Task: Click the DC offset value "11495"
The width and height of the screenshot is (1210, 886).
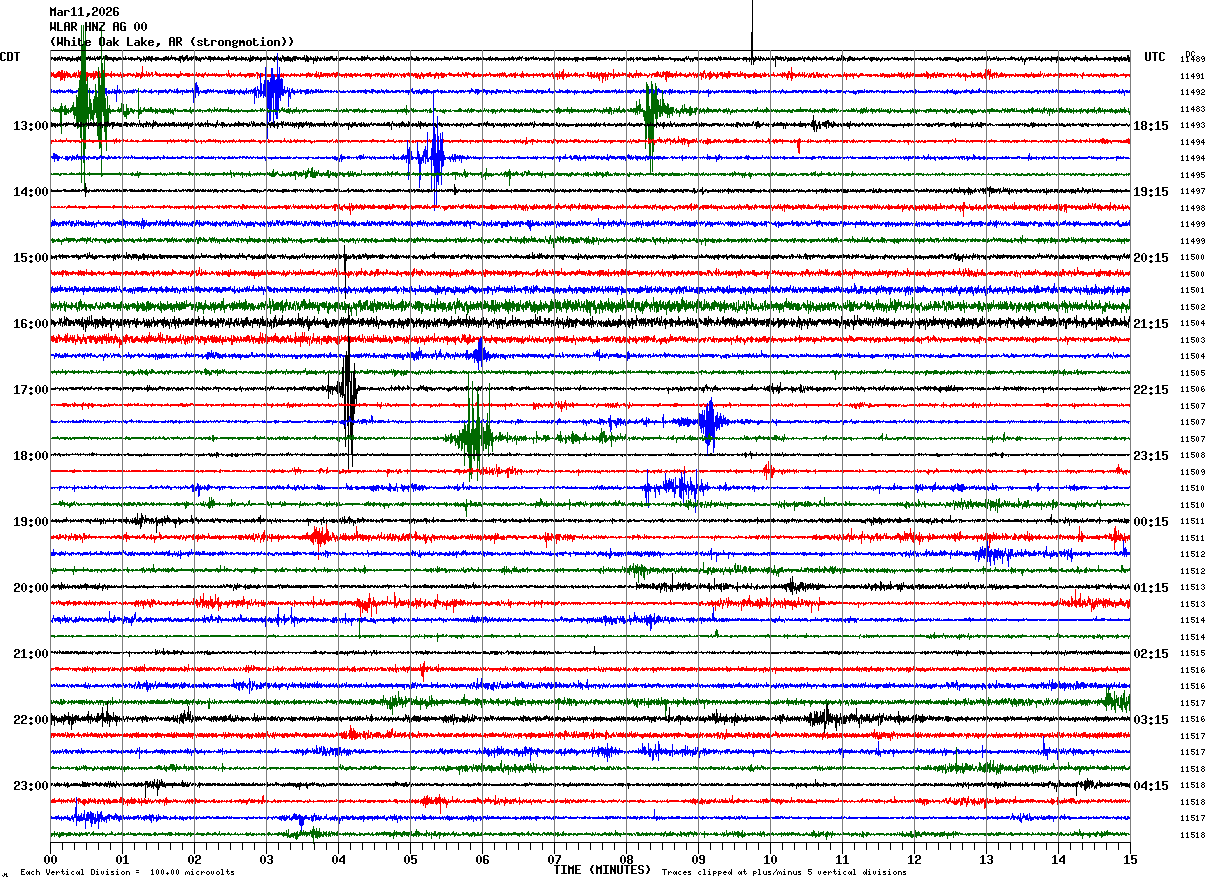Action: [1192, 175]
